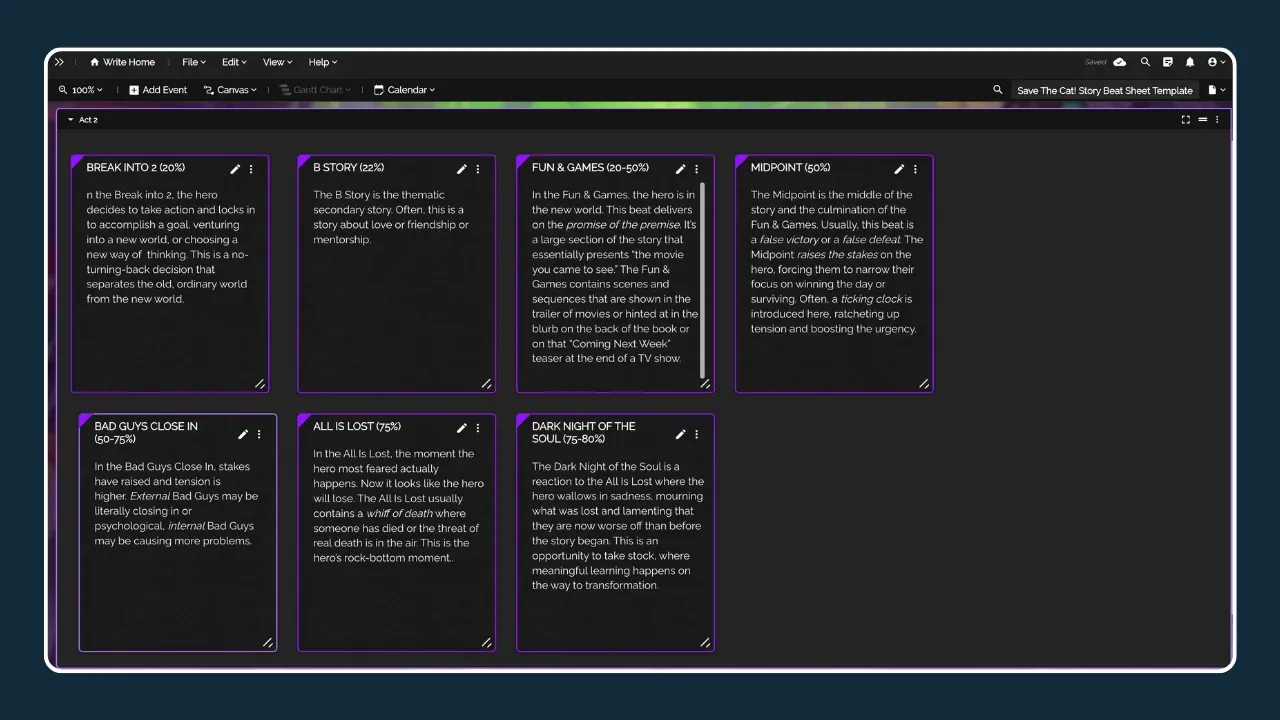1280x720 pixels.
Task: Open the File menu
Action: coord(194,62)
